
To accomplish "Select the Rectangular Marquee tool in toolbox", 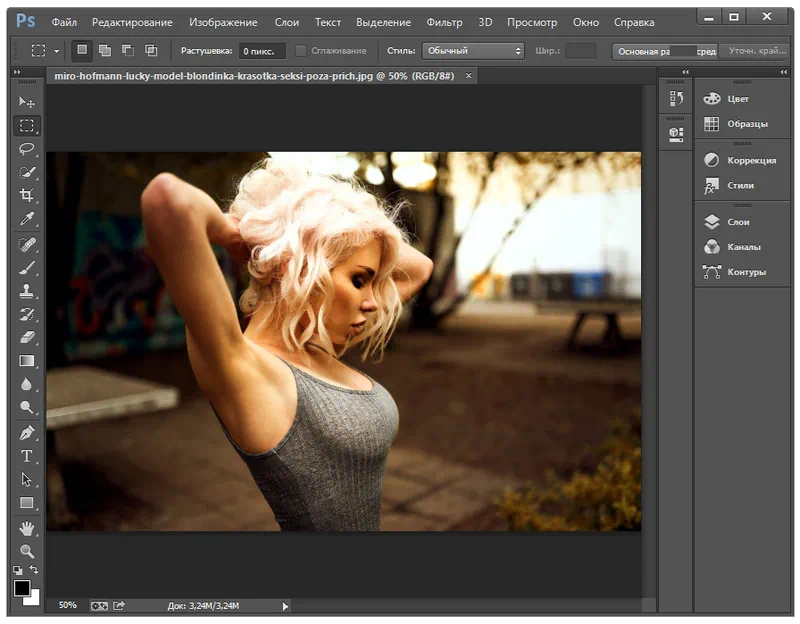I will point(27,126).
